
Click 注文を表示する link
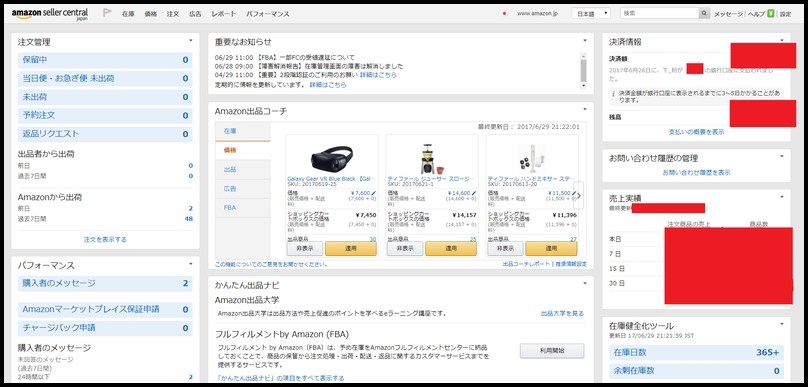click(105, 240)
